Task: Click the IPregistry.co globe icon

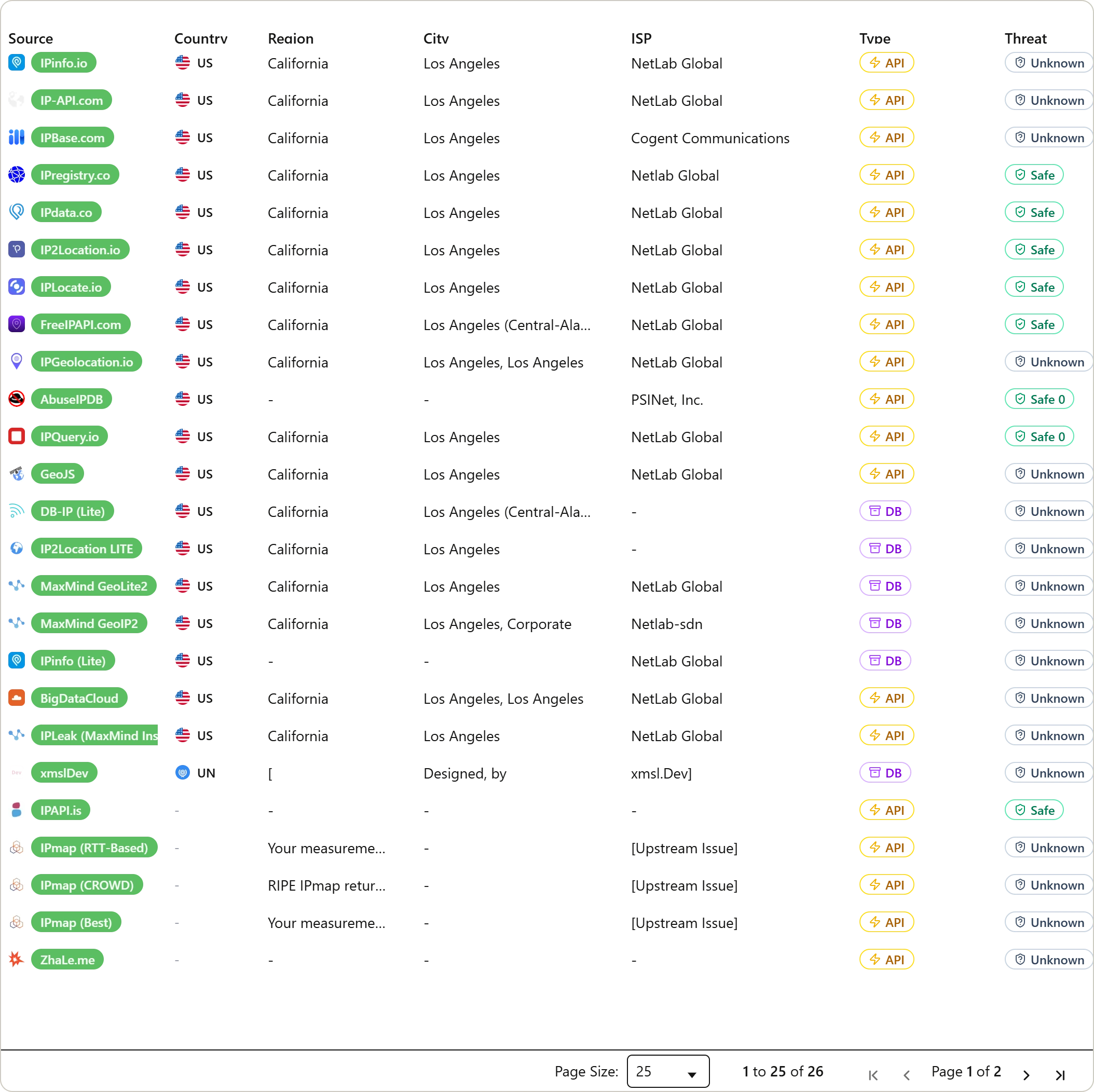Action: click(x=17, y=174)
